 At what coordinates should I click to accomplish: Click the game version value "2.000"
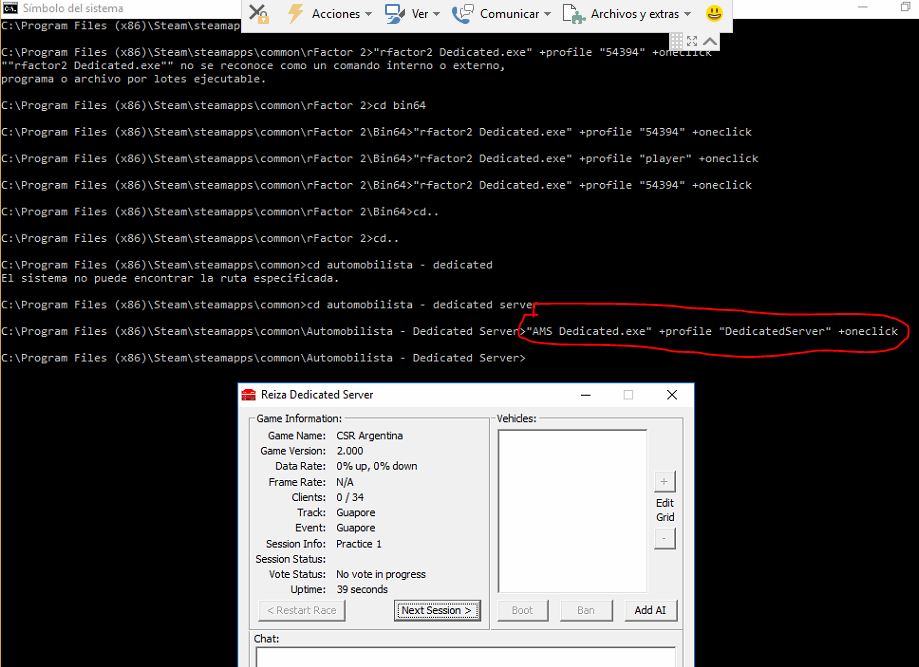click(x=350, y=451)
